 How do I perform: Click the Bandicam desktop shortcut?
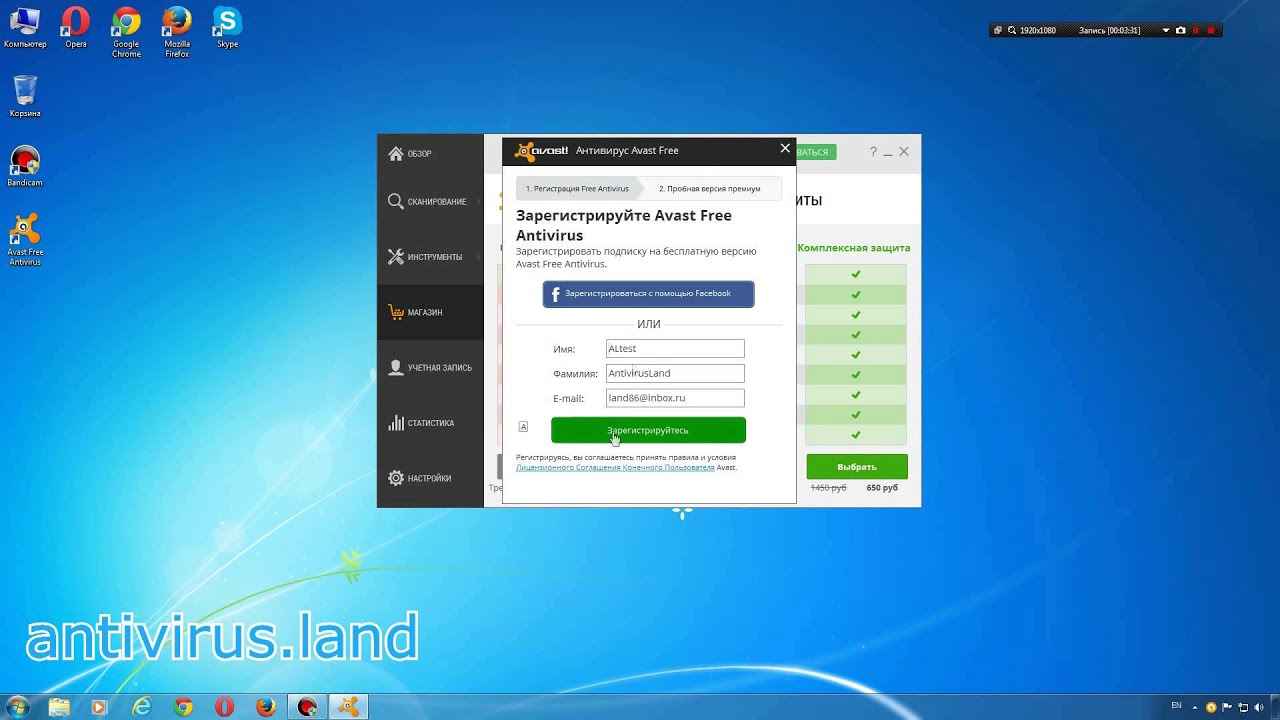click(25, 166)
